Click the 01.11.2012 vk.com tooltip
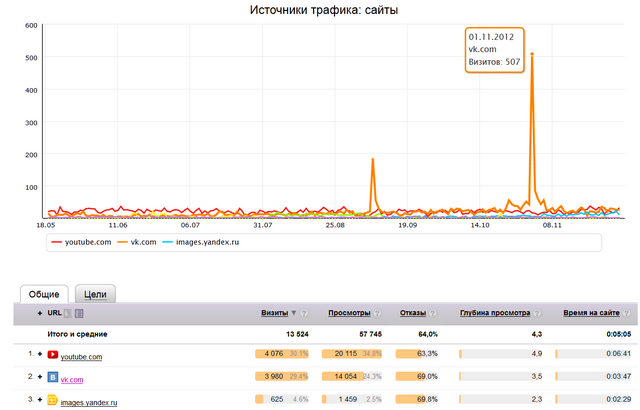Screen dimensions: 640x410 [494, 50]
